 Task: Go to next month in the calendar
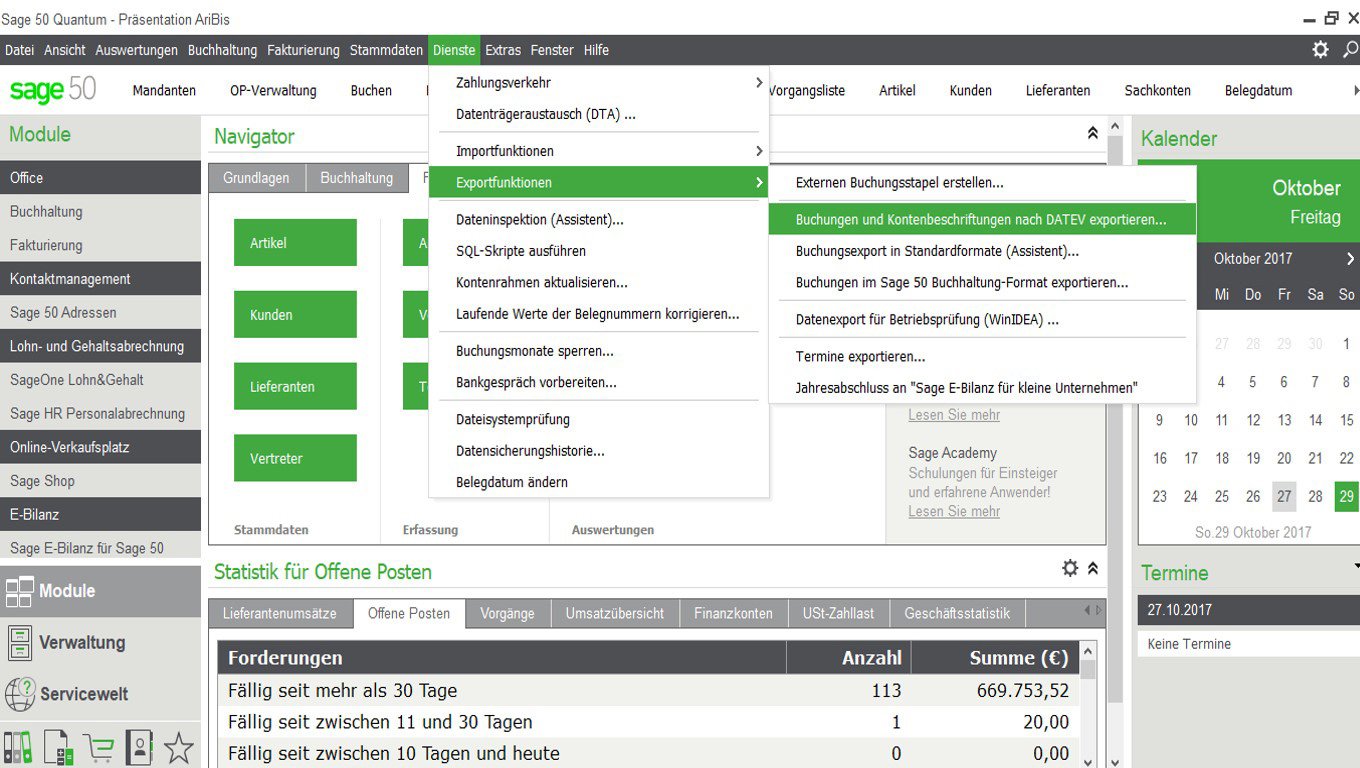(x=1350, y=259)
